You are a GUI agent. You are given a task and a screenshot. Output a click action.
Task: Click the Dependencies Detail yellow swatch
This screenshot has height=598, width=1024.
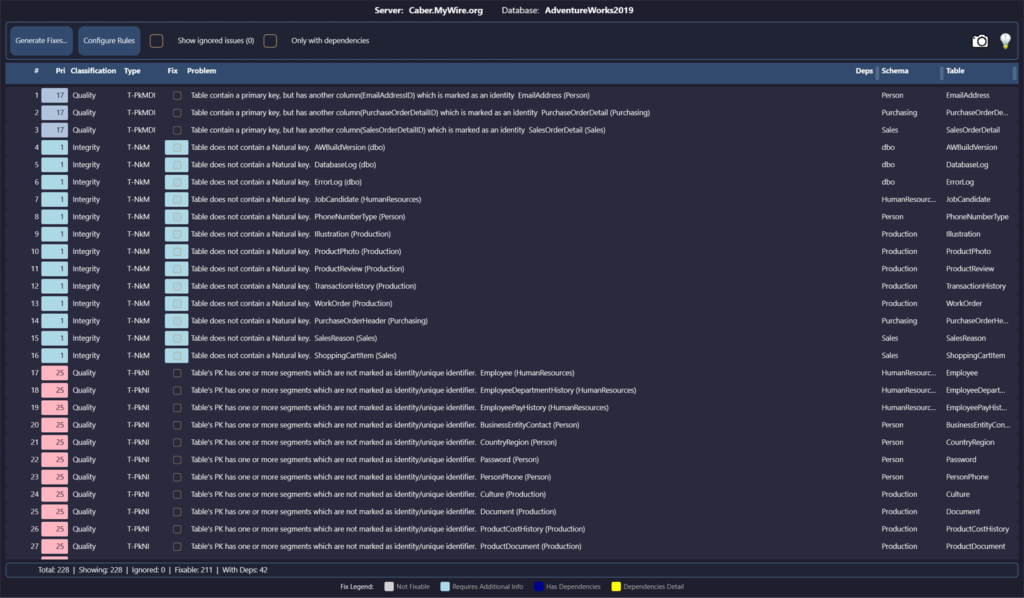point(616,586)
